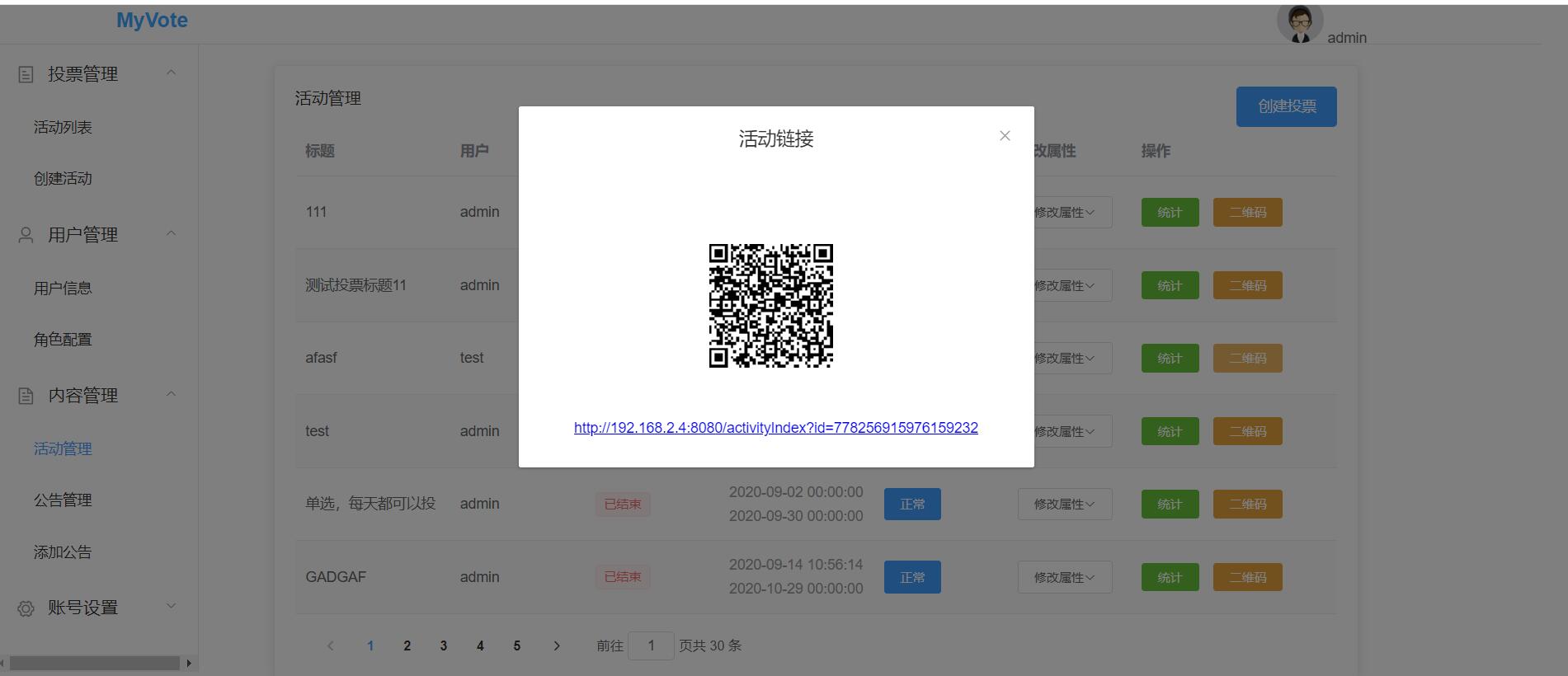Click 统计 for 单选，每天都可以投 row
Image resolution: width=1568 pixels, height=676 pixels.
coord(1170,504)
